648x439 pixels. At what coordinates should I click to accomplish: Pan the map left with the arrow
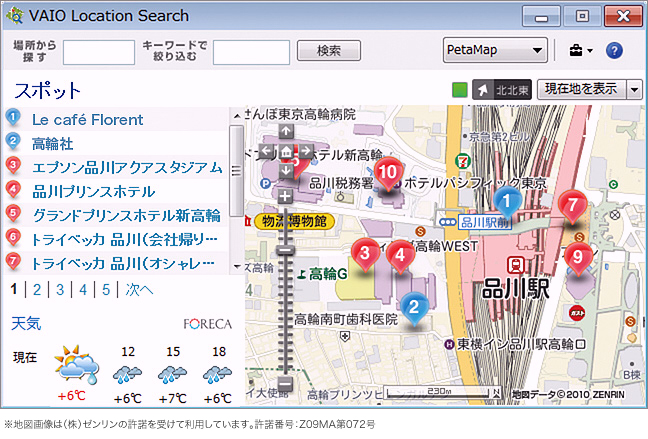click(x=267, y=152)
